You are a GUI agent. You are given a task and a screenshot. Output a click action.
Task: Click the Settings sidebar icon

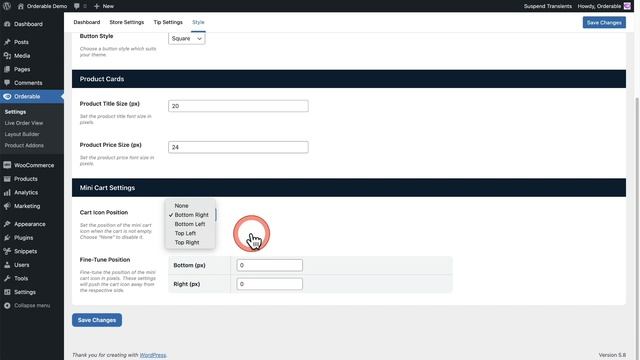7,292
